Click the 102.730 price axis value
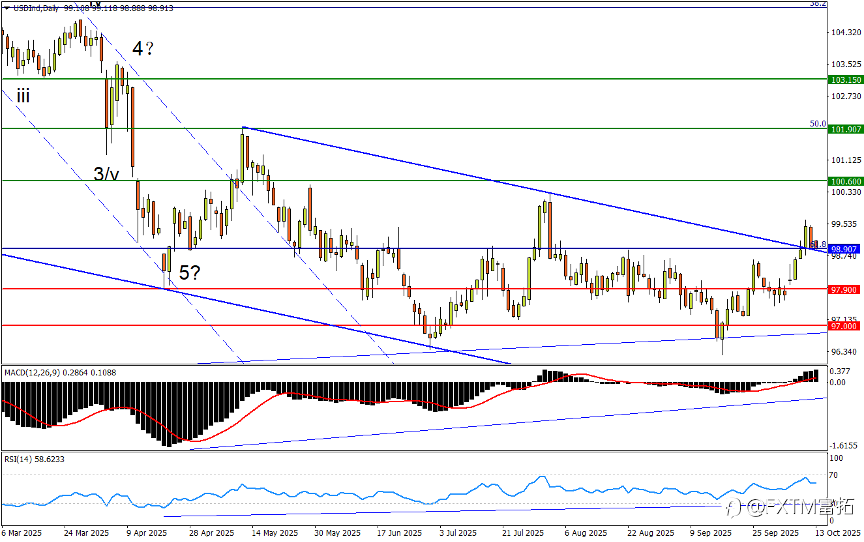This screenshot has height=542, width=864. pyautogui.click(x=846, y=96)
